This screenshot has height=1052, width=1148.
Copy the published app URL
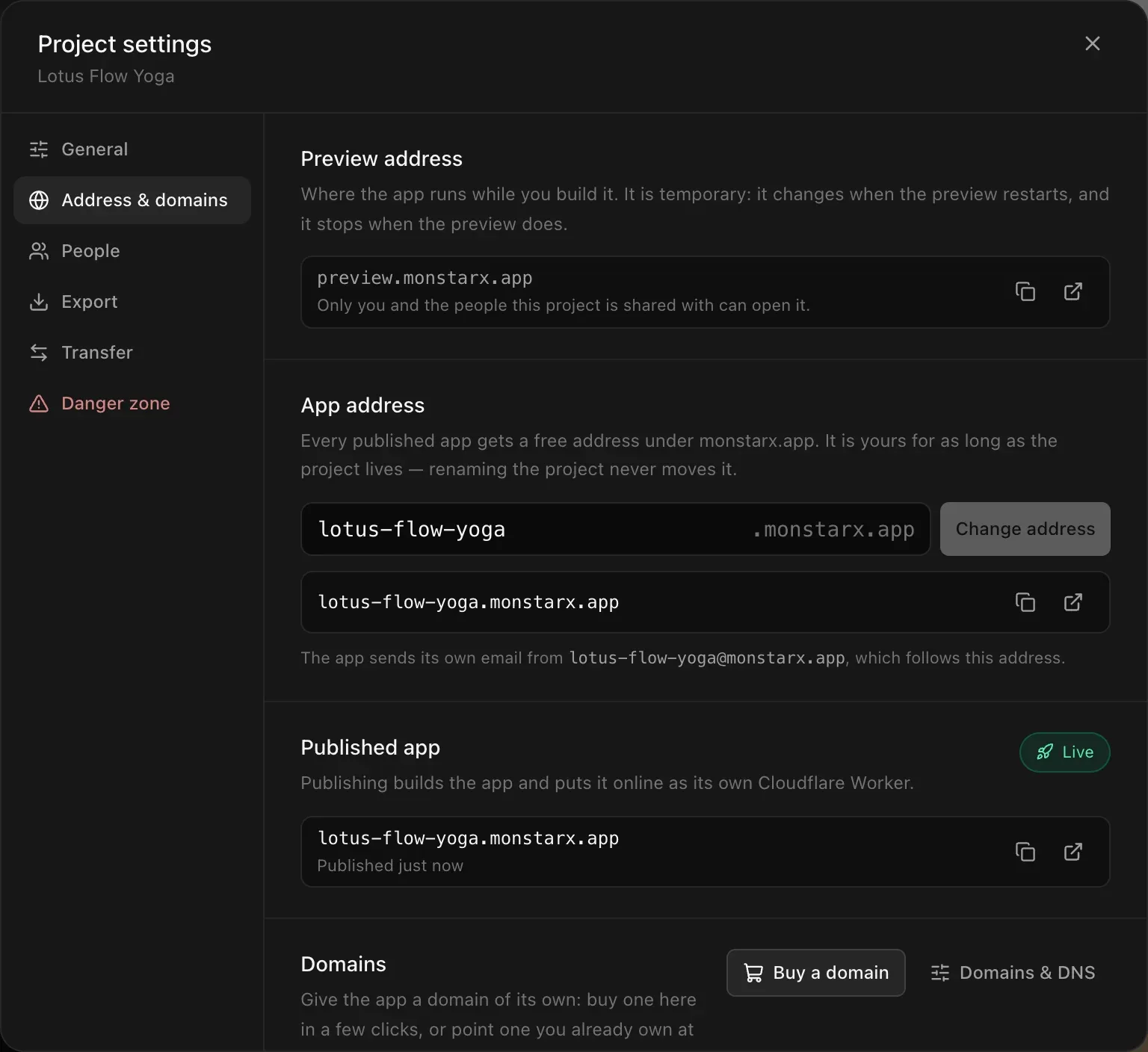pyautogui.click(x=1025, y=852)
